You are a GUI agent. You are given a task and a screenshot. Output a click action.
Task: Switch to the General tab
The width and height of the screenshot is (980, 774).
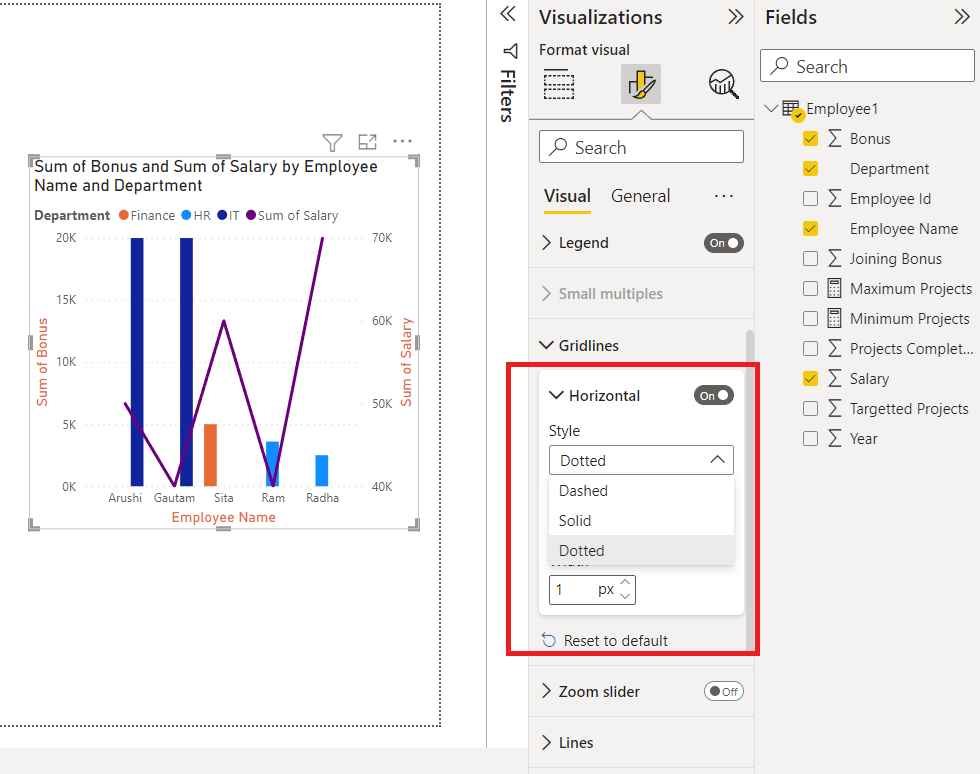tap(641, 196)
